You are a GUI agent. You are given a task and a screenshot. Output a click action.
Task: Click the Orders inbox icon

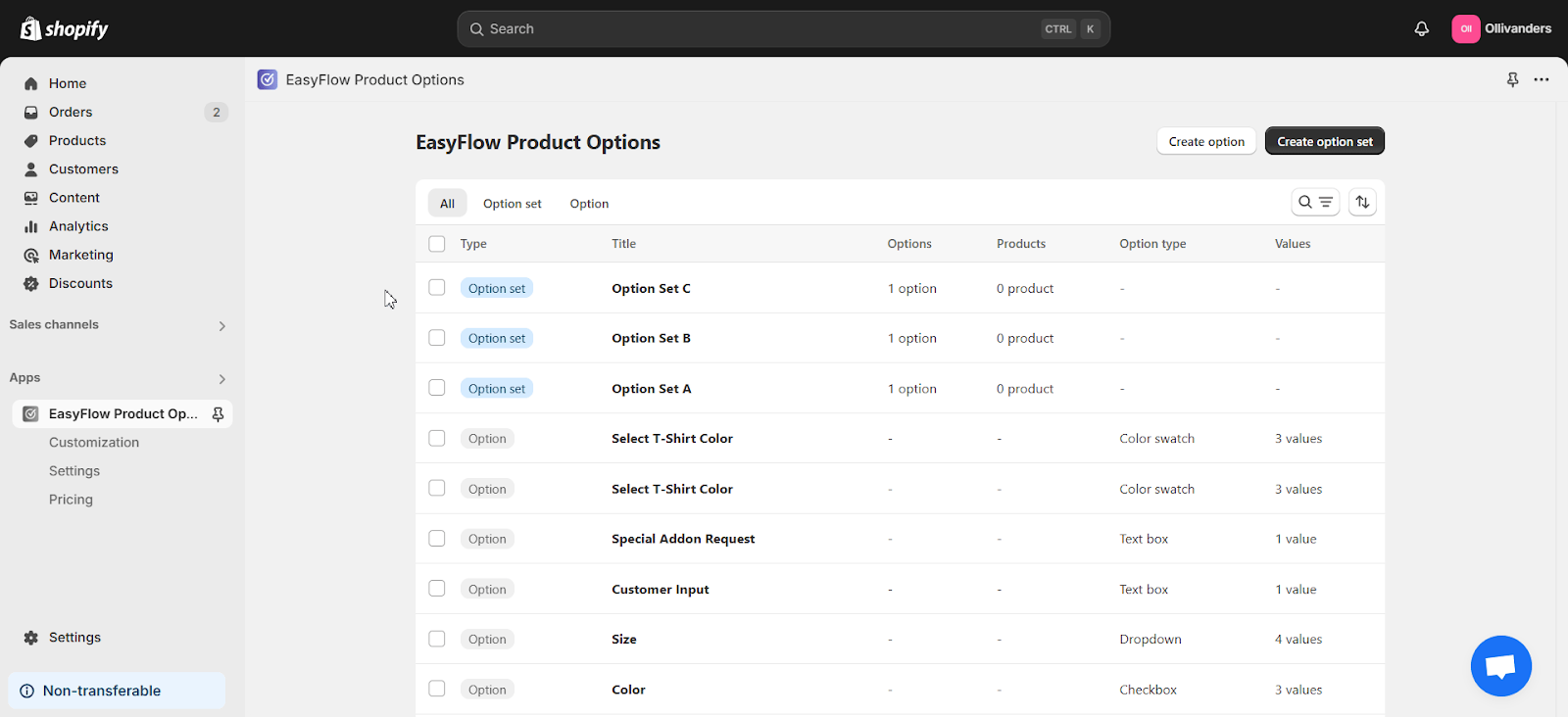[31, 112]
